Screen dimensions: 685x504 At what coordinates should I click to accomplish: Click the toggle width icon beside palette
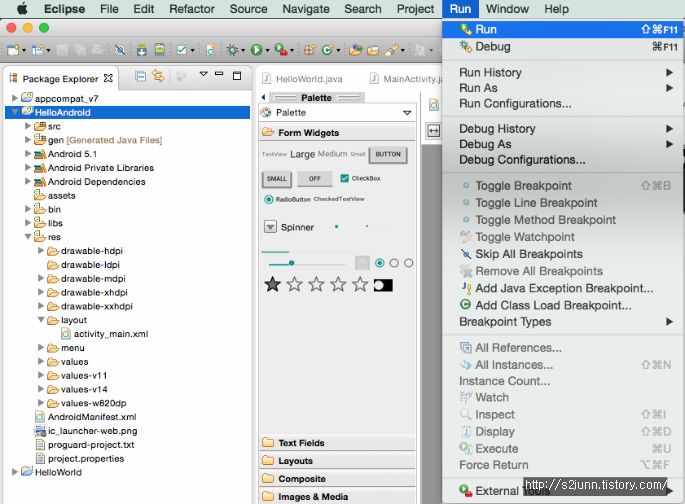(433, 130)
